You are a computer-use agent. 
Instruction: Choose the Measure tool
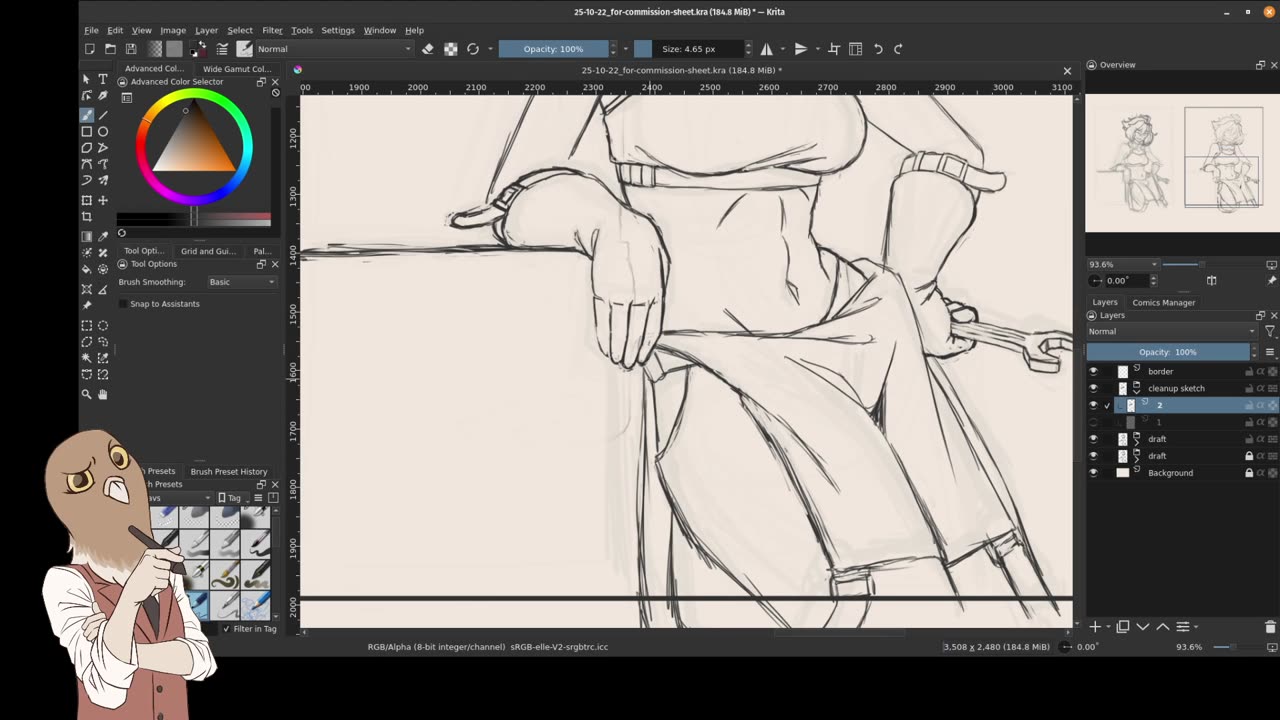pyautogui.click(x=103, y=289)
